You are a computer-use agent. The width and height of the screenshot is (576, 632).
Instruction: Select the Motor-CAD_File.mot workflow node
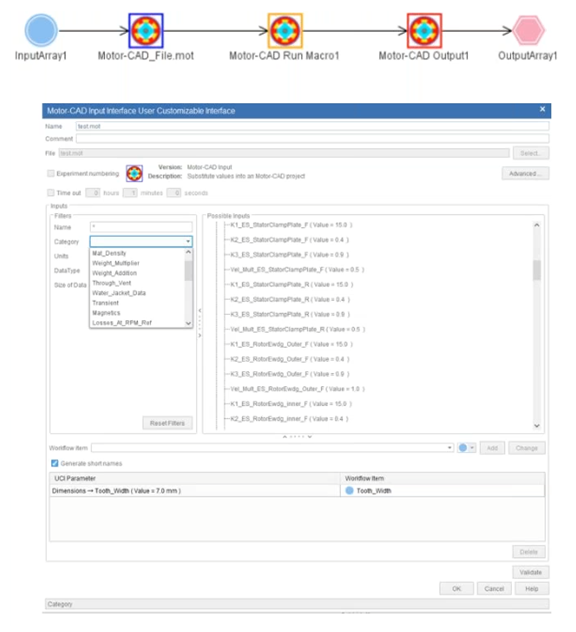(x=146, y=31)
